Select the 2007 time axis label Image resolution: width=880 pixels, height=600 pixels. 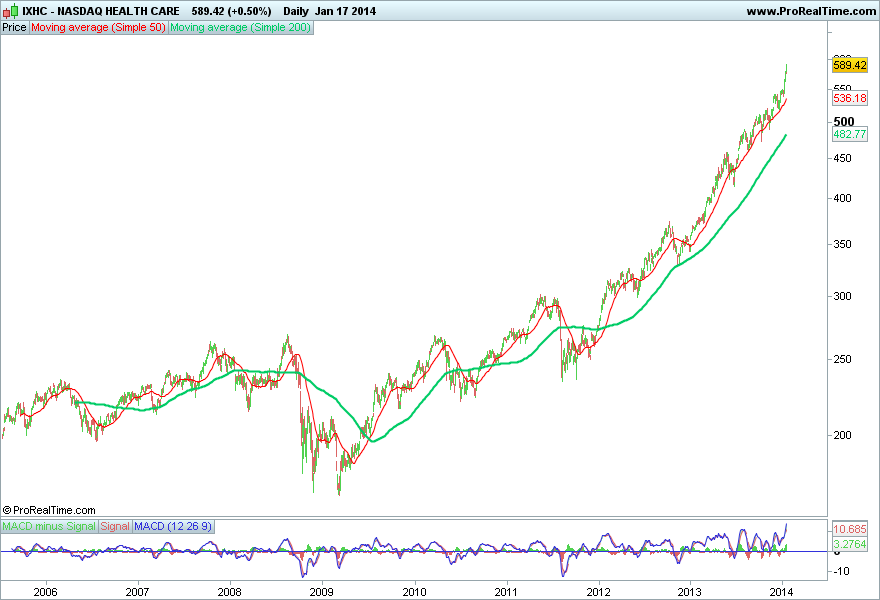[x=137, y=592]
